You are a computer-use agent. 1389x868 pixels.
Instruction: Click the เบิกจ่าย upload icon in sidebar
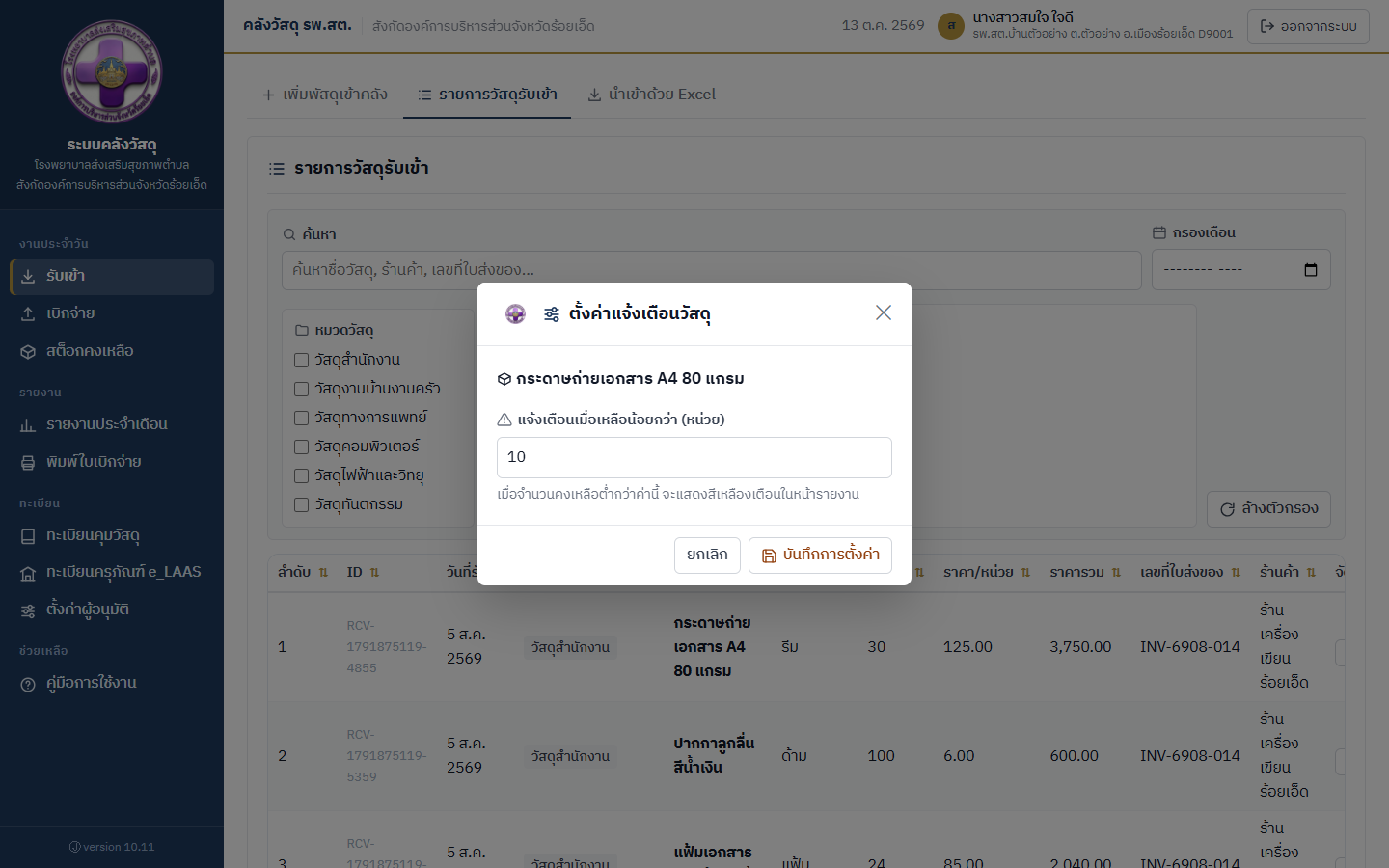[x=28, y=314]
